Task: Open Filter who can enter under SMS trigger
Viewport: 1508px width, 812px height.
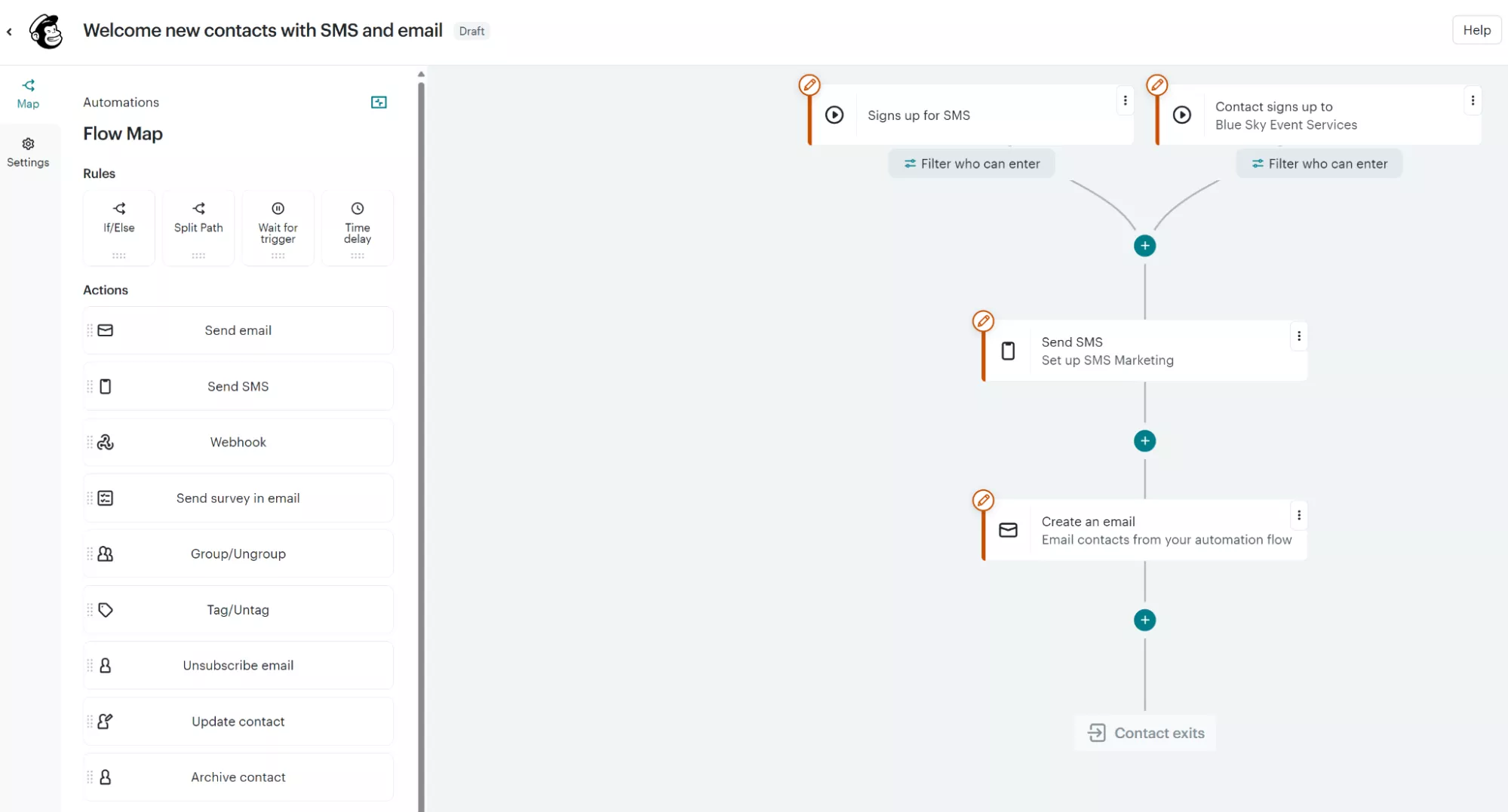Action: pyautogui.click(x=972, y=164)
